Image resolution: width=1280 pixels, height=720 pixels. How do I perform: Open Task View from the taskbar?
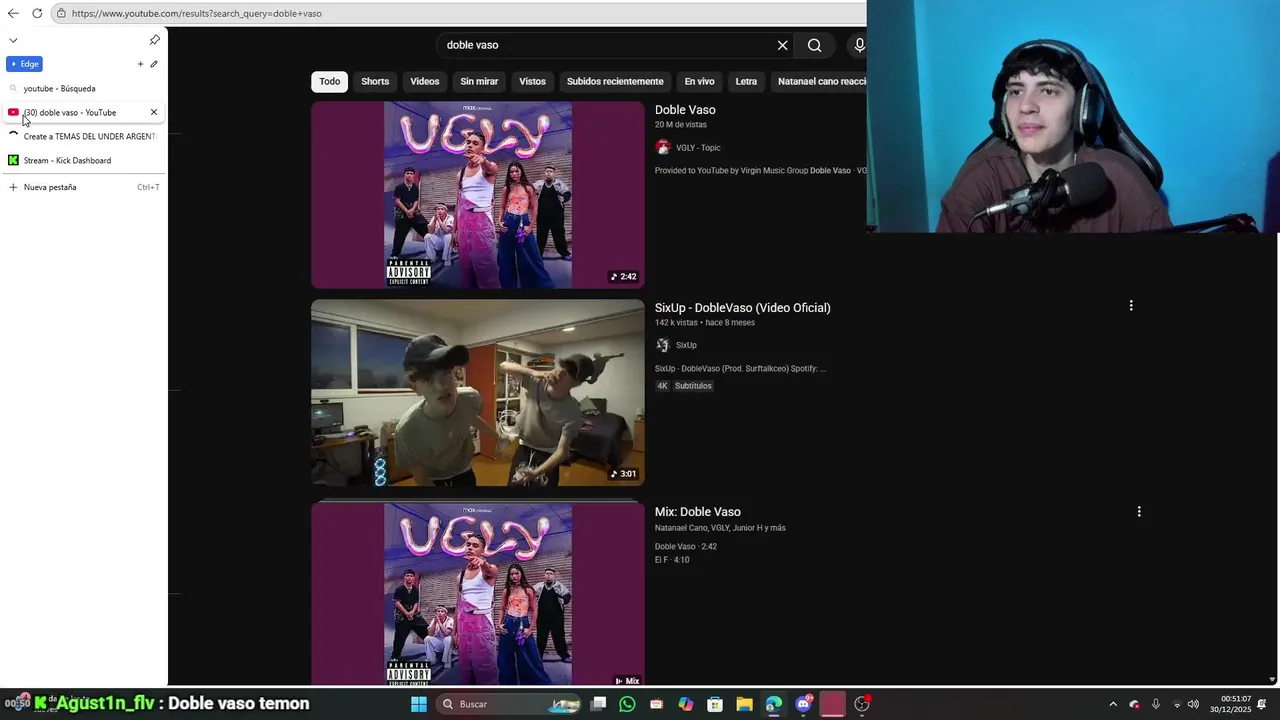coord(598,704)
